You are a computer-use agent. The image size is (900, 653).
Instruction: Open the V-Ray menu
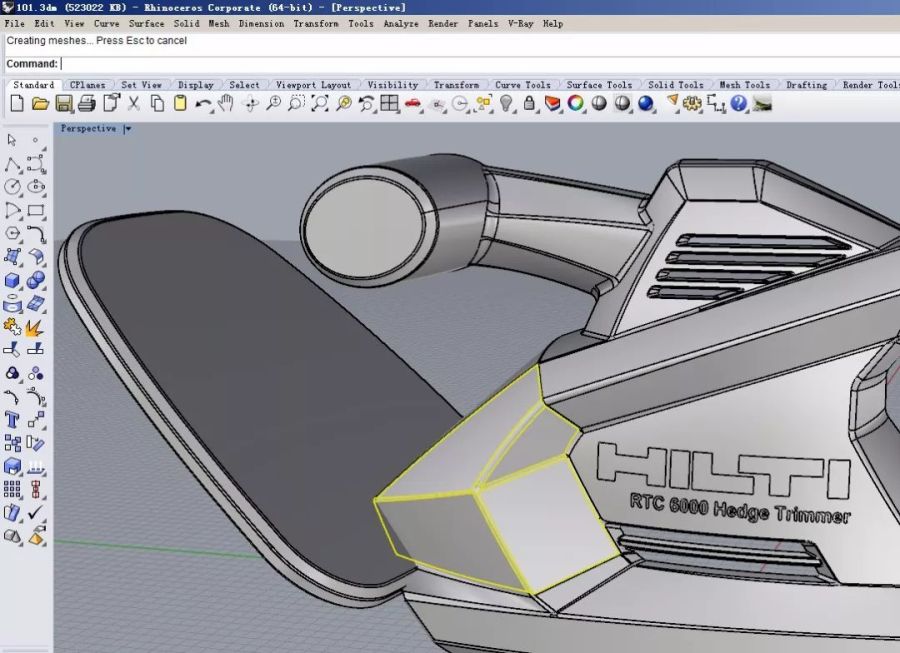click(520, 23)
